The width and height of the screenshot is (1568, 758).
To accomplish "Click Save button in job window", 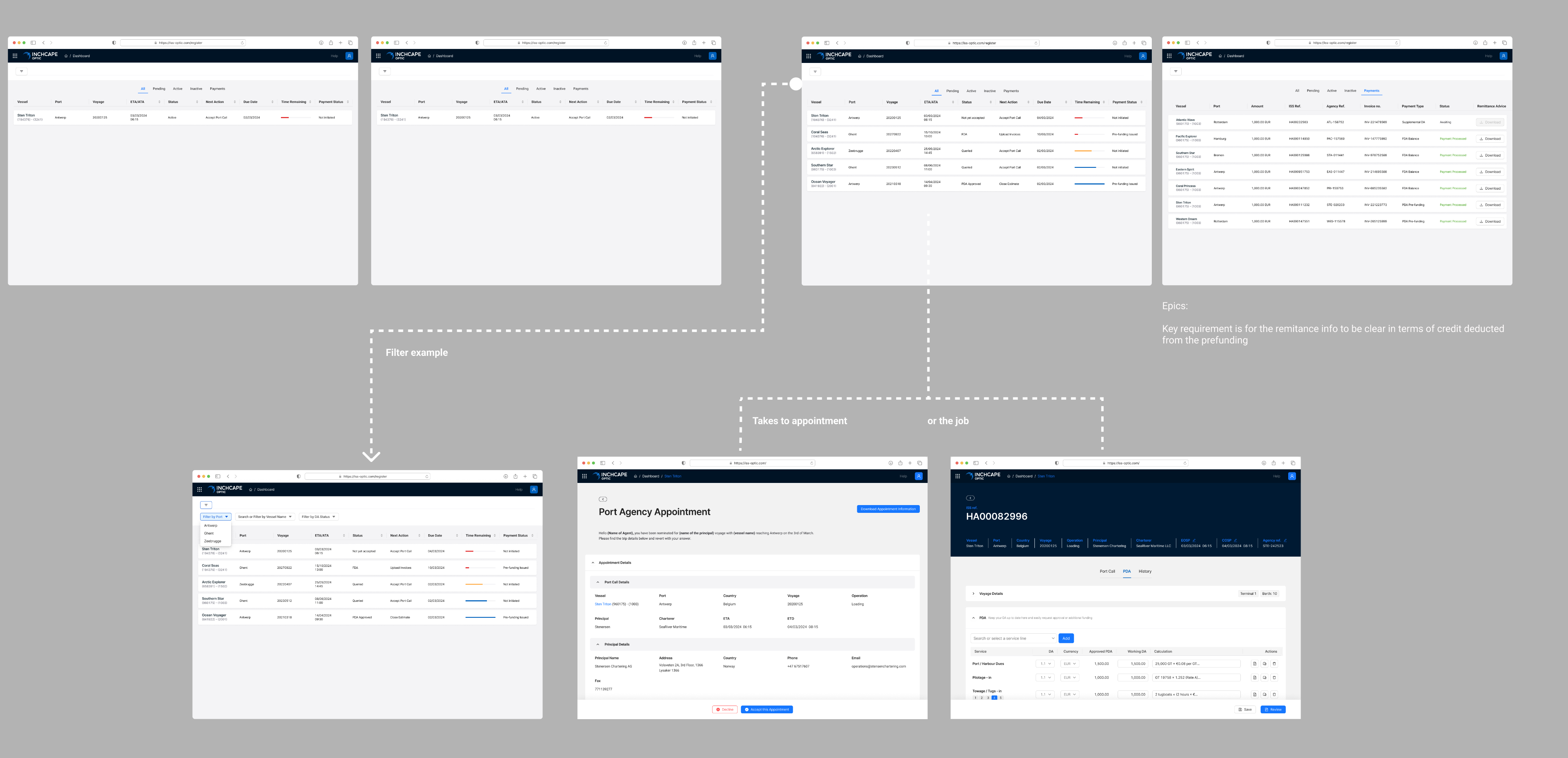I will tap(1245, 709).
